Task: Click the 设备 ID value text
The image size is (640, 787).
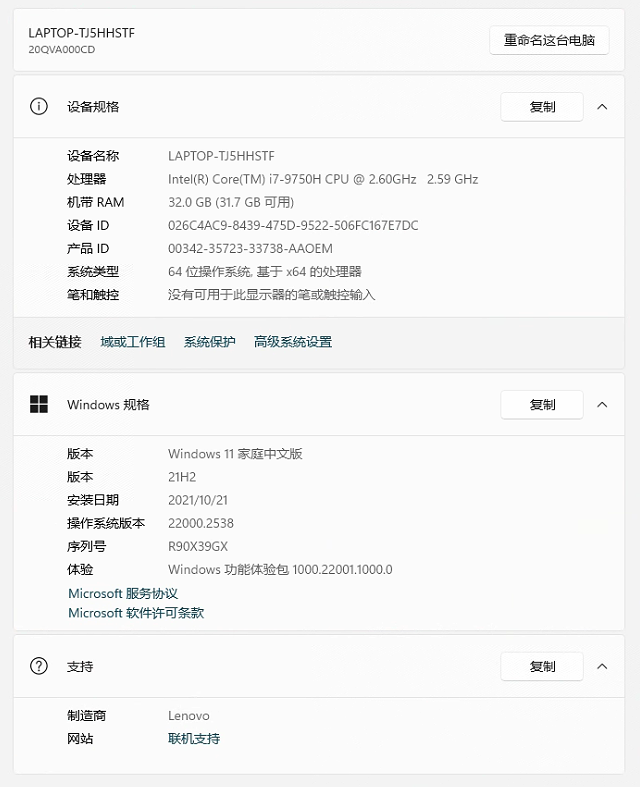Action: [293, 225]
